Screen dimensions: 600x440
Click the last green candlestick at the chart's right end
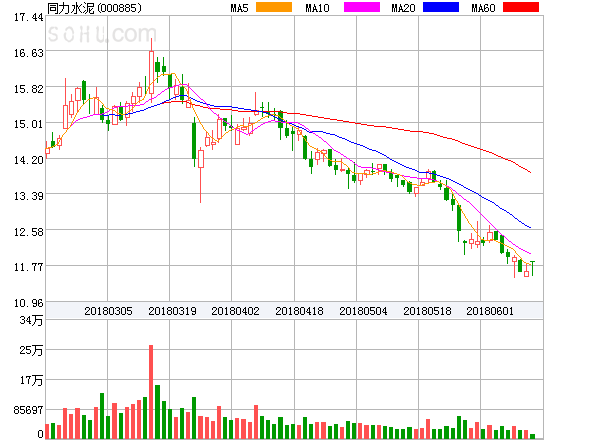[532, 268]
